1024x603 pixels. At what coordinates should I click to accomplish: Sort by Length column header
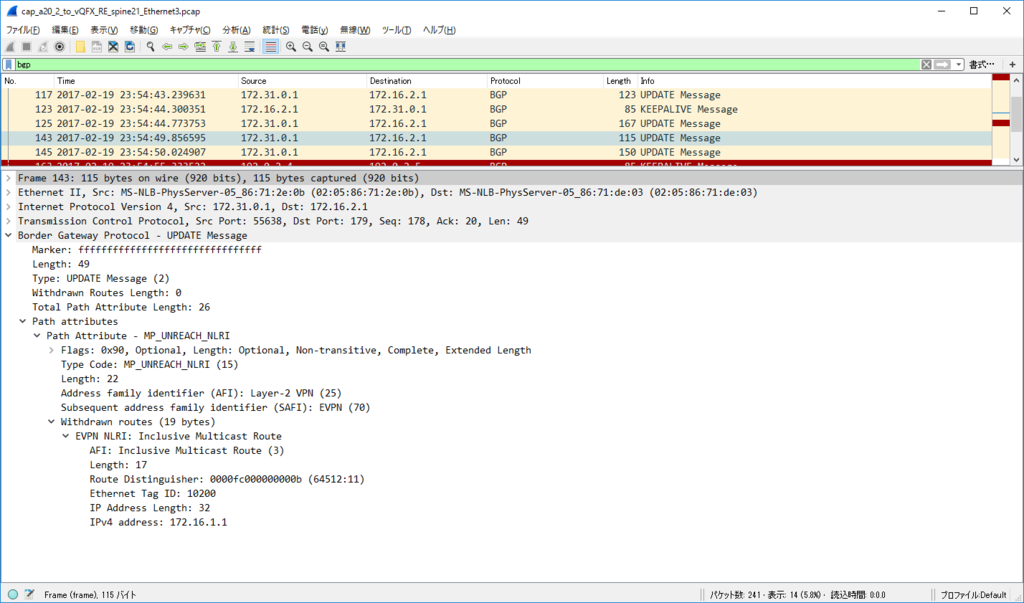click(619, 81)
